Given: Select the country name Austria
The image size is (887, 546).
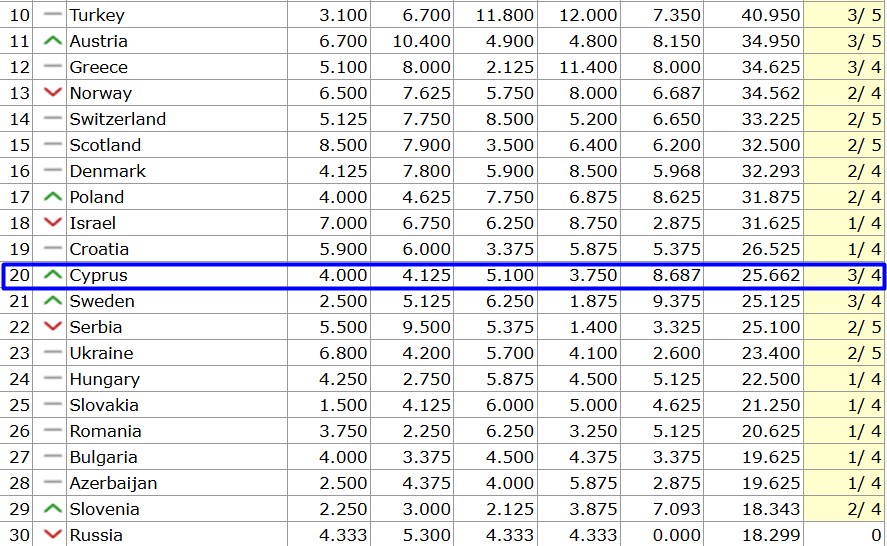Looking at the screenshot, I should click(x=98, y=41).
